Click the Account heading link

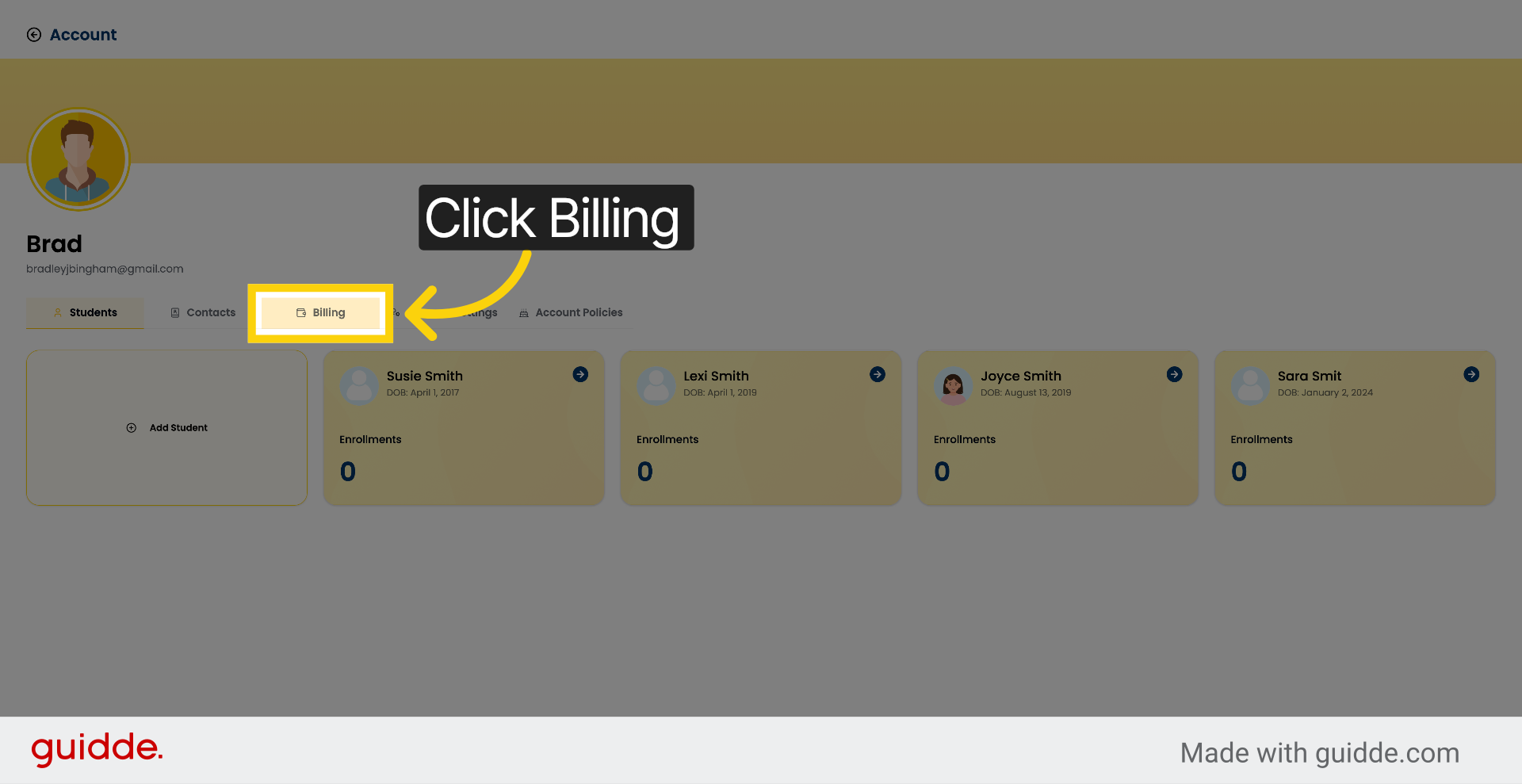coord(83,35)
